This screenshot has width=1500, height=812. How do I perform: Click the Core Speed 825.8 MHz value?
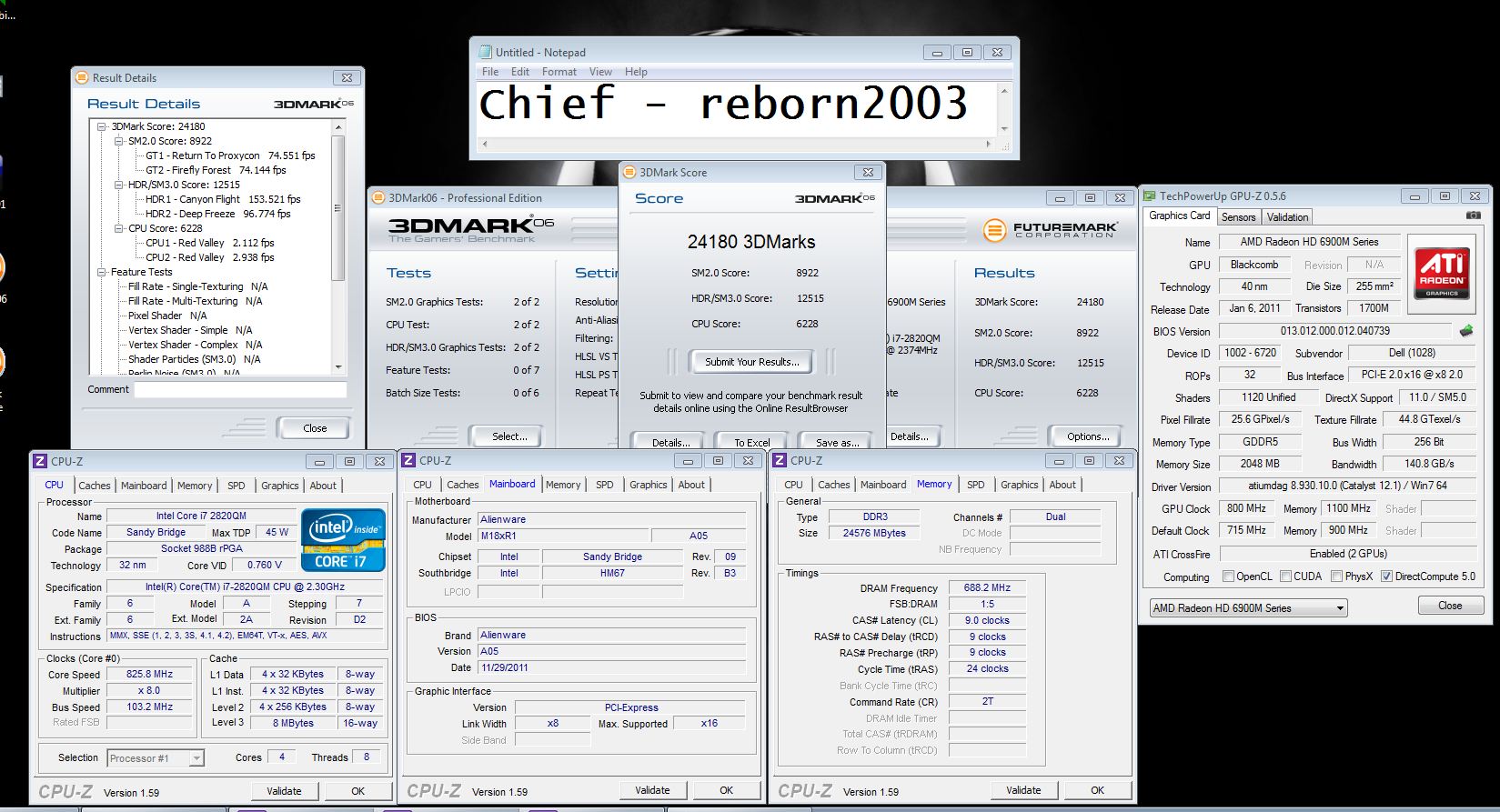point(149,674)
